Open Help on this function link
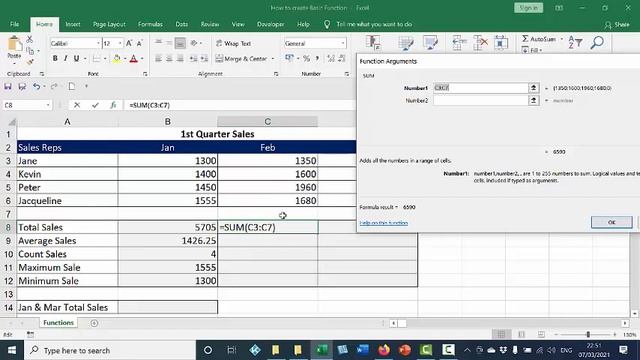640x360 pixels. [384, 223]
